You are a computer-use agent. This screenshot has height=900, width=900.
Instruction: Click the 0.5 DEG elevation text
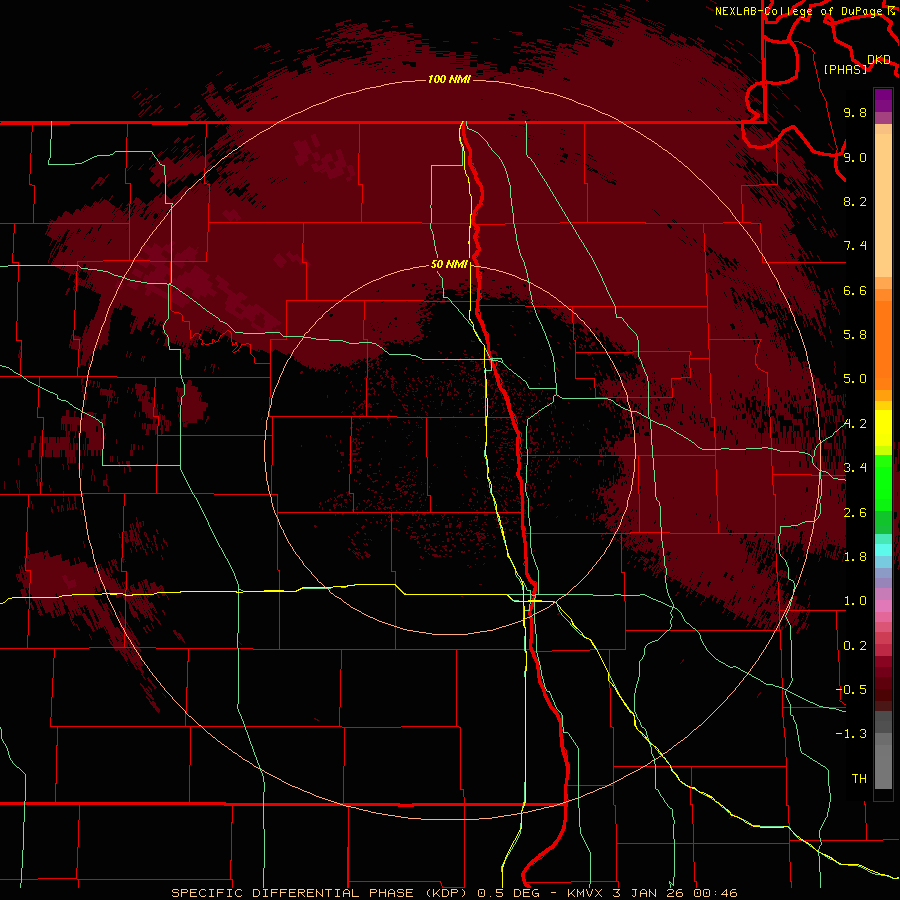(509, 893)
